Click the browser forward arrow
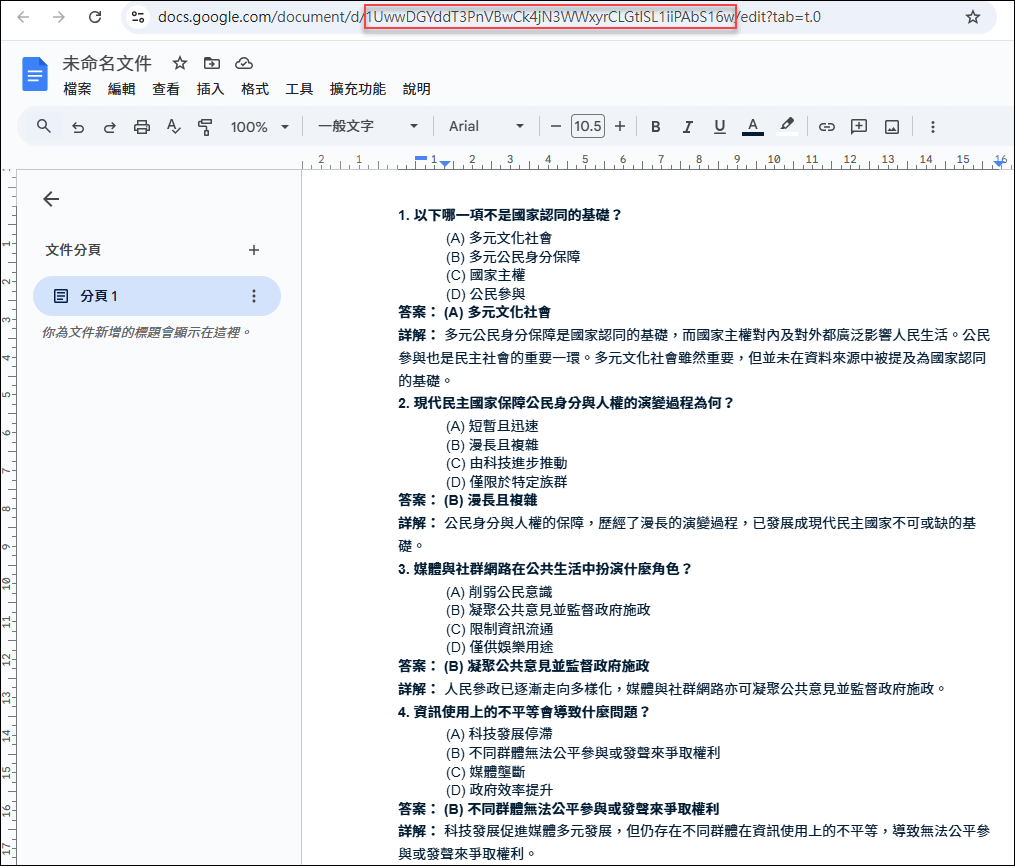 click(59, 17)
